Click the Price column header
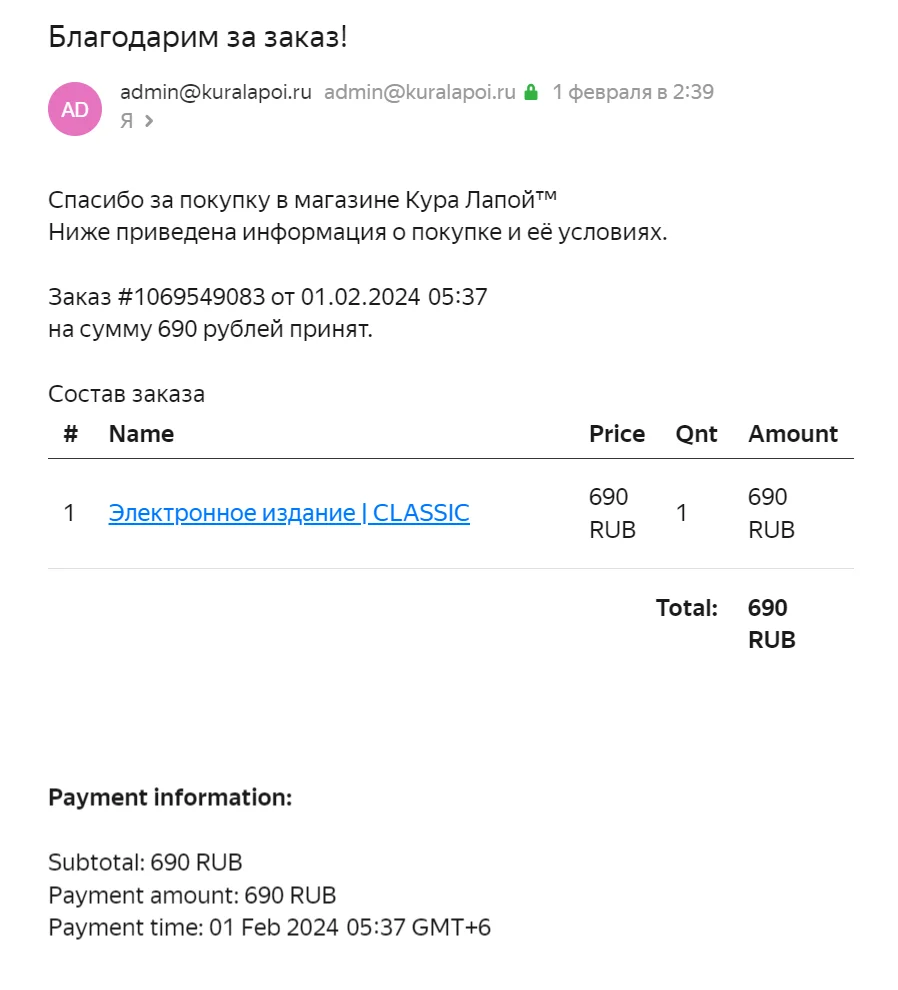The image size is (898, 990). coord(617,434)
